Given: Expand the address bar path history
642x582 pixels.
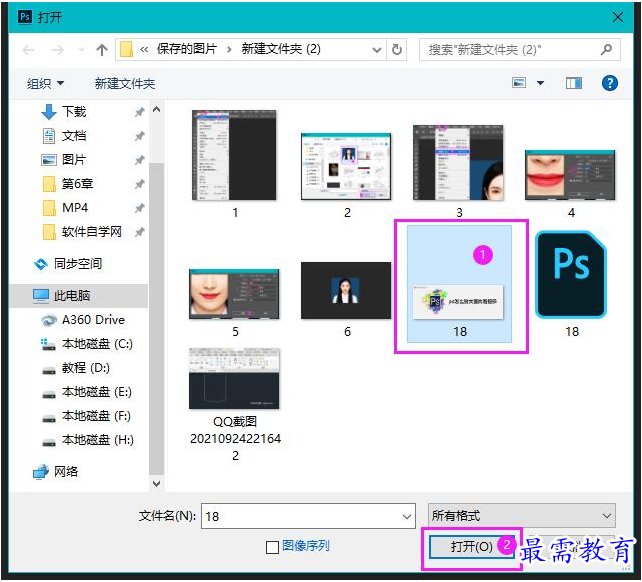Looking at the screenshot, I should 377,50.
